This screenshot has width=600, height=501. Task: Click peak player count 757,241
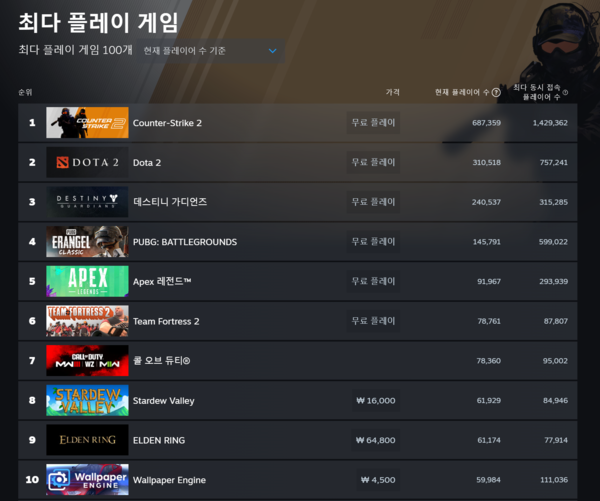tap(554, 162)
